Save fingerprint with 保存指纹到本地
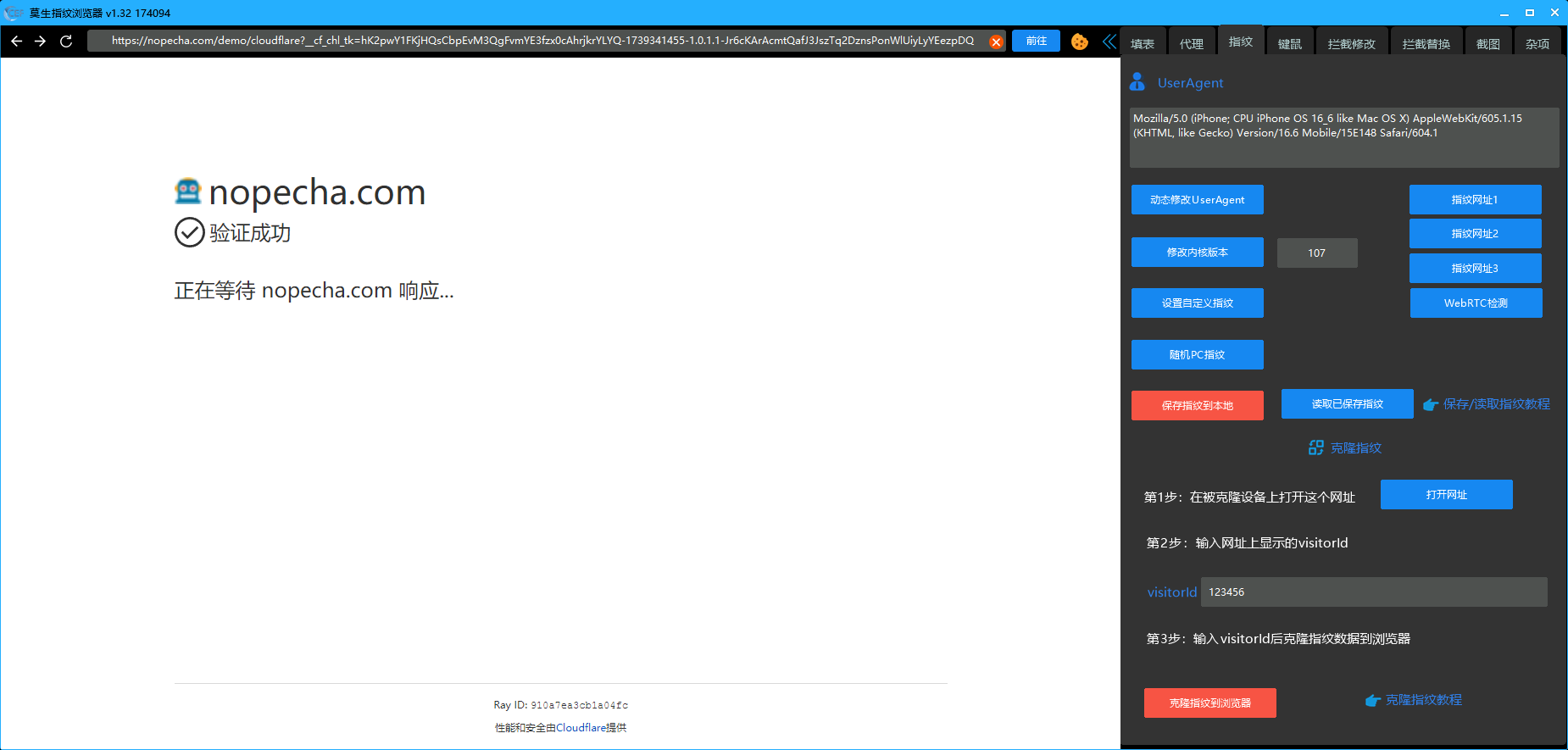The height and width of the screenshot is (750, 1568). click(x=1197, y=406)
